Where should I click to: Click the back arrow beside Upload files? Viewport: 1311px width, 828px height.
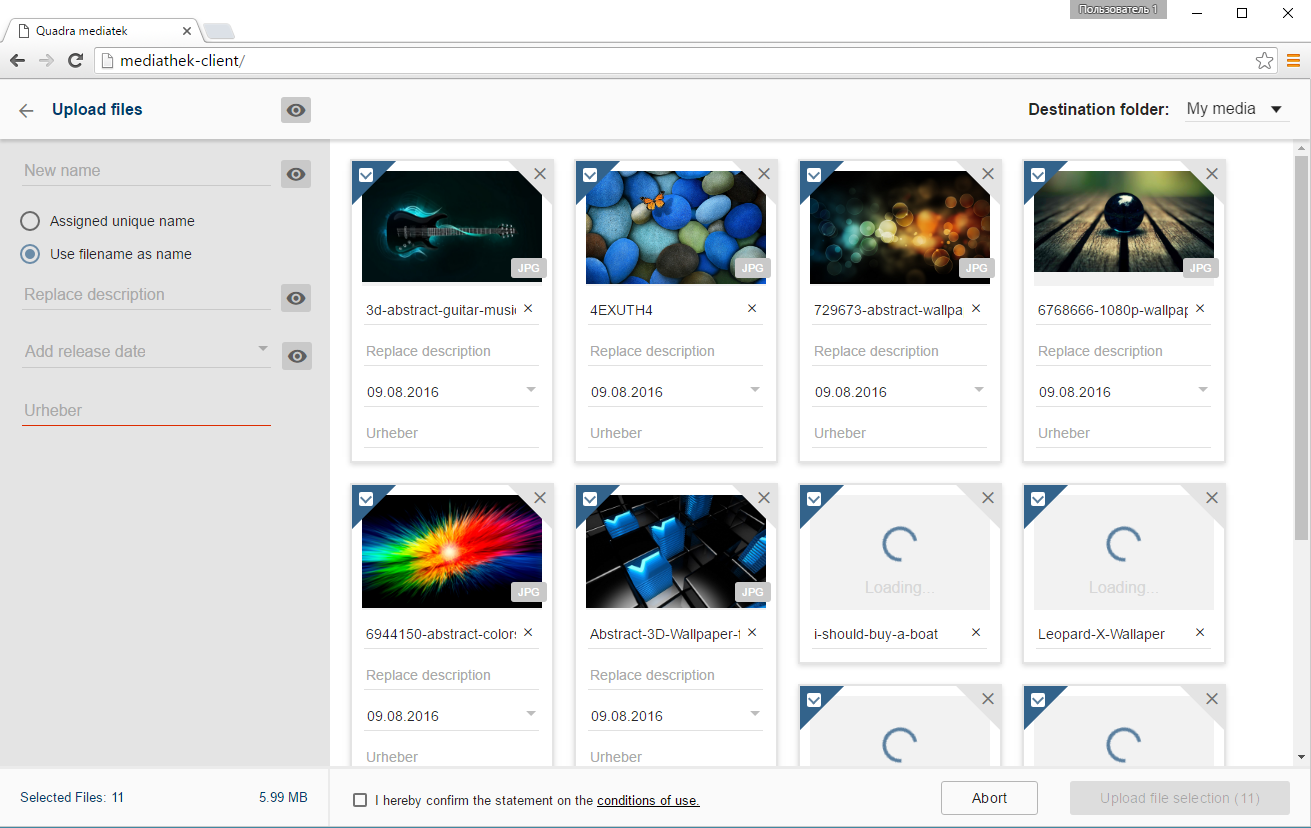point(27,111)
